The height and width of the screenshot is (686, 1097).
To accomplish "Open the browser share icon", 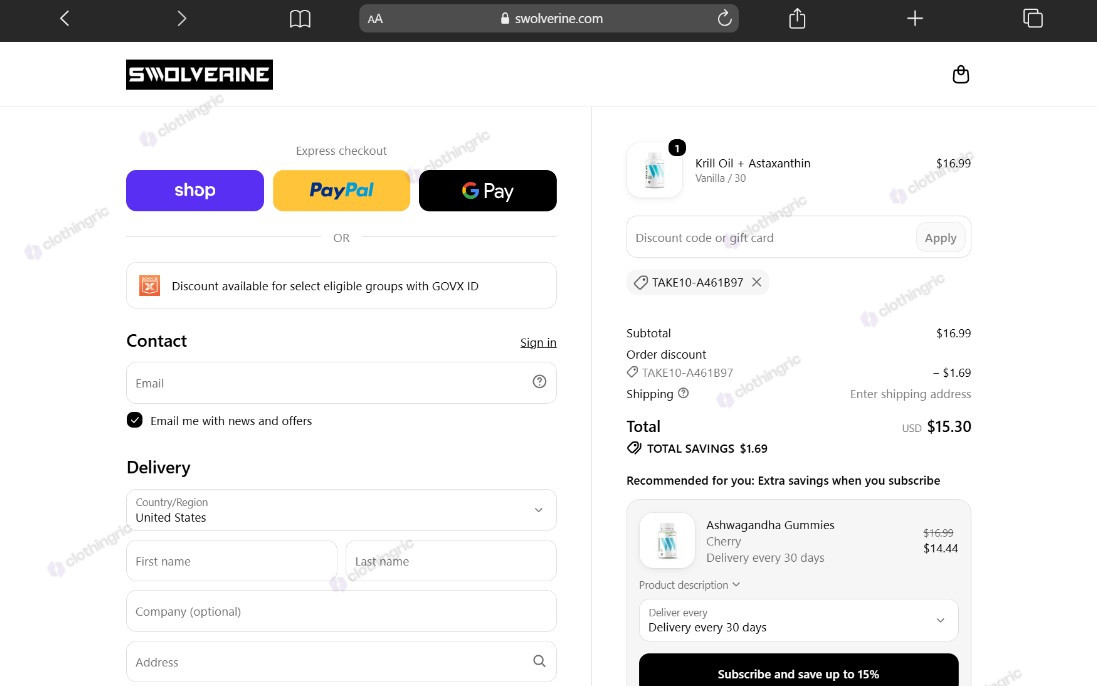I will [797, 18].
